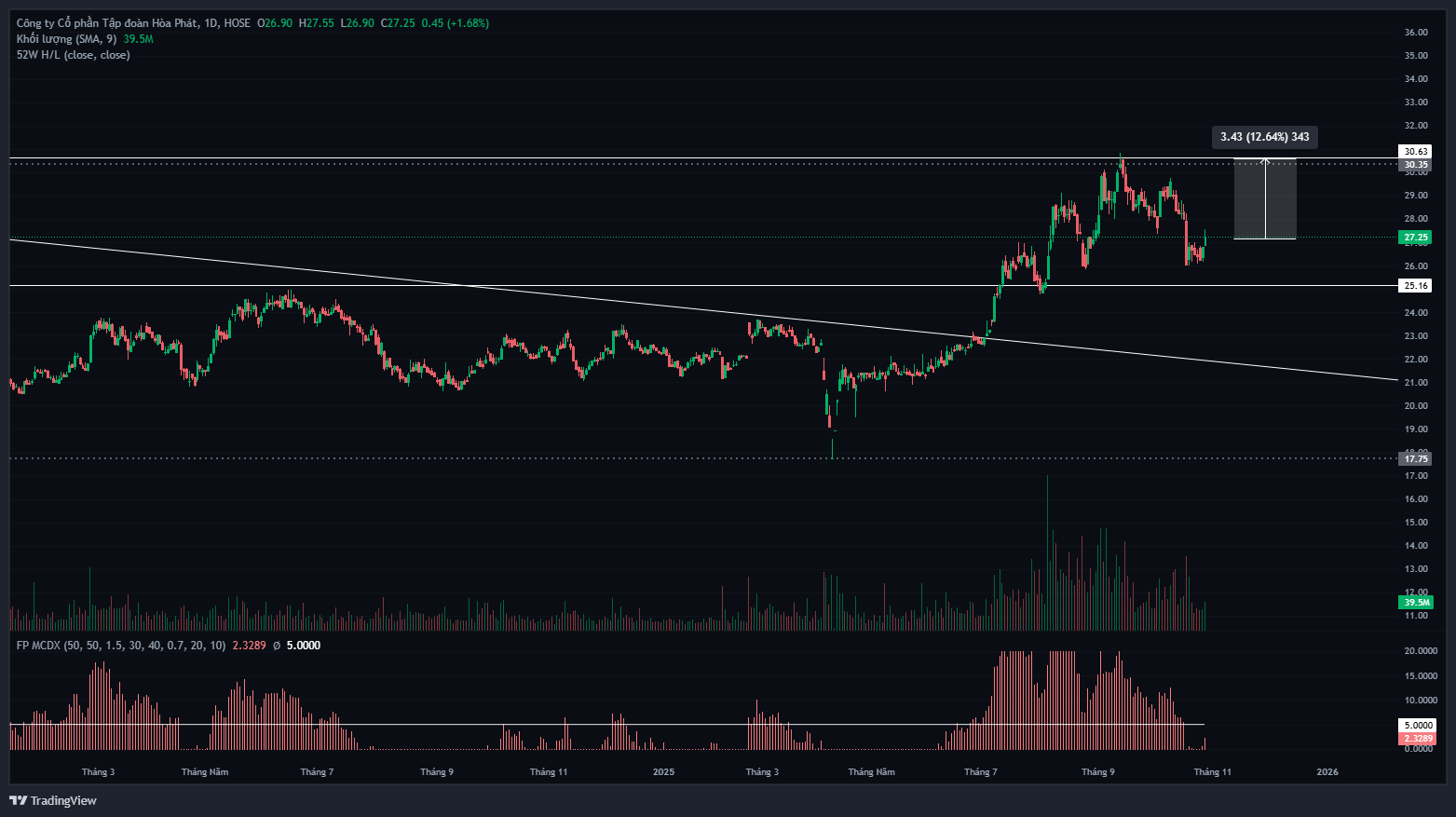Click the 2026 time axis label
This screenshot has width=1456, height=817.
(x=1327, y=772)
